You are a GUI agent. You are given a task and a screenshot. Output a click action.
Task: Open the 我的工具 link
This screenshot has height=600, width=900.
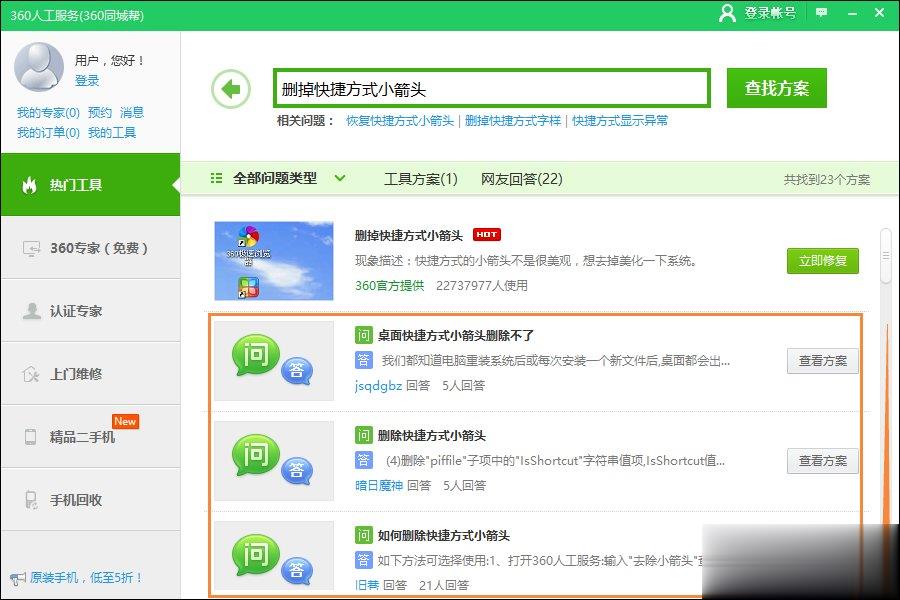tap(112, 133)
